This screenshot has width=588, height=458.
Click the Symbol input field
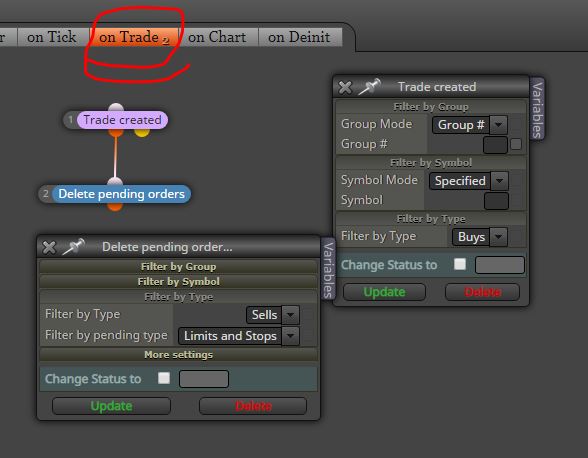[496, 201]
